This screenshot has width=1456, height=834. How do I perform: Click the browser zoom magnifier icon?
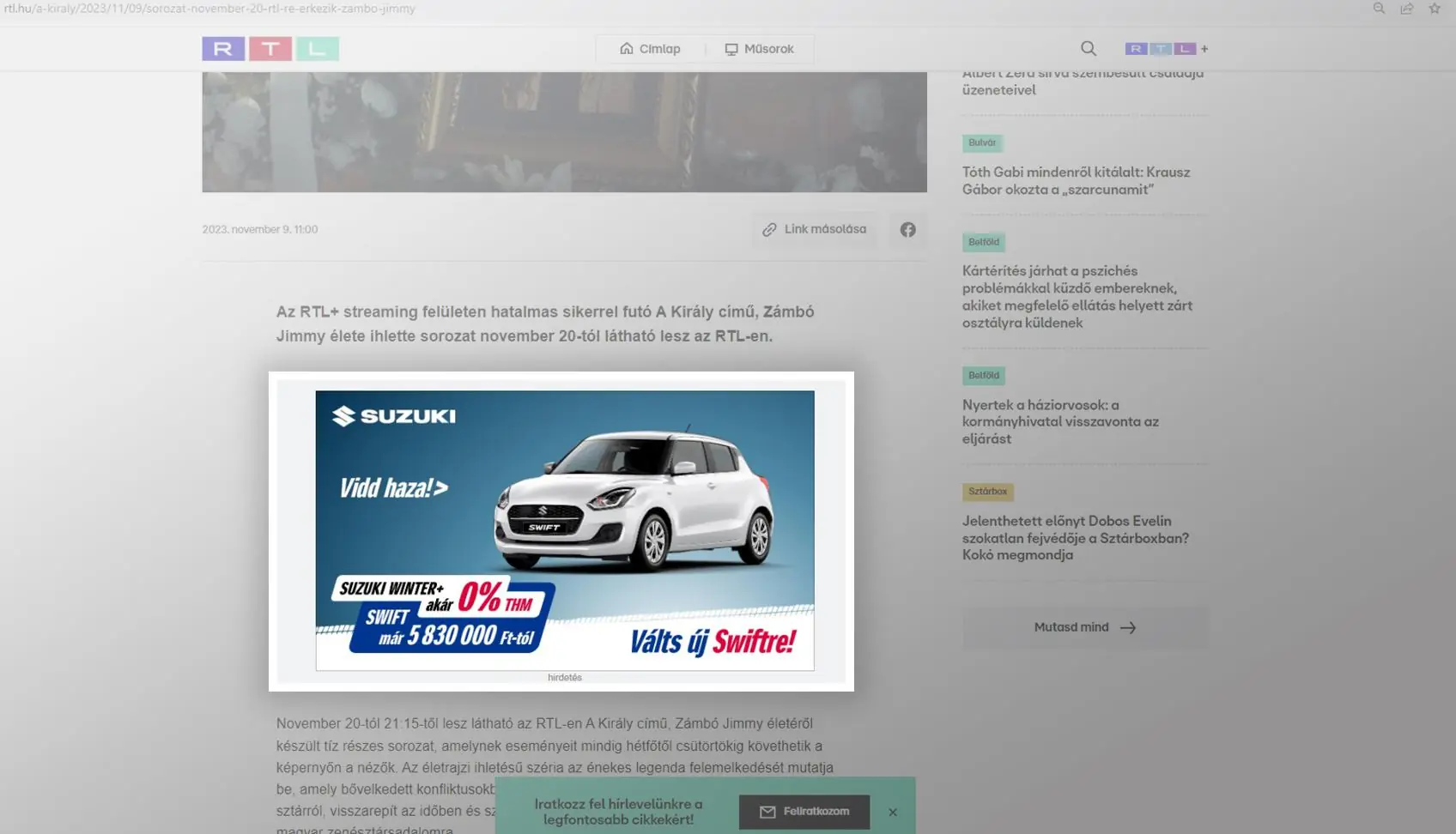click(x=1379, y=9)
